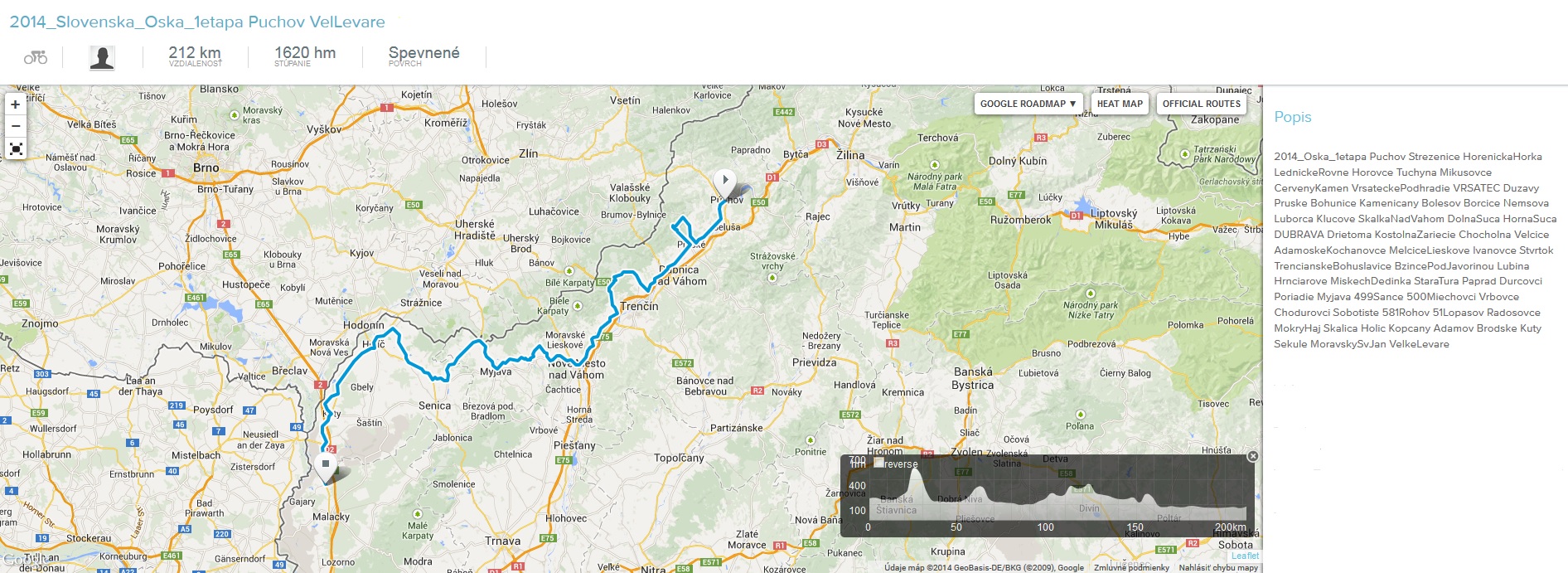Enable the reverse checkbox in elevation profile
Viewport: 1568px width, 573px height.
coord(878,463)
